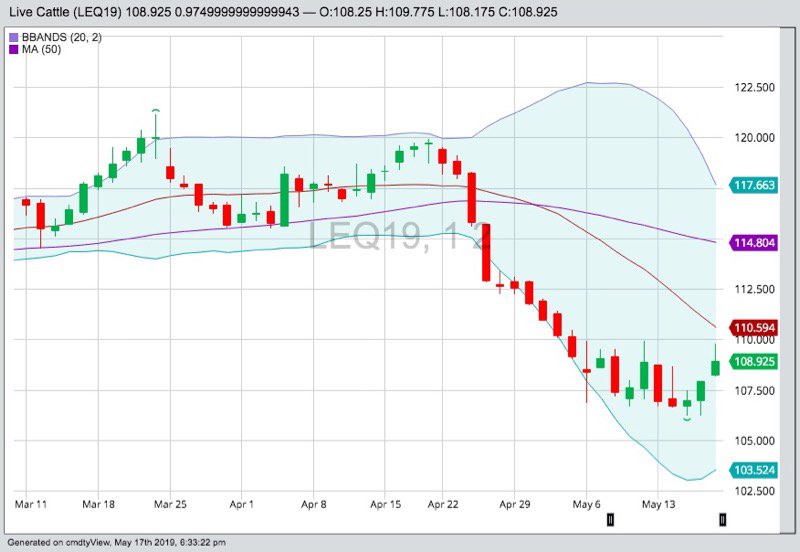
Task: Click the low marker below the May bottom candle
Action: pyautogui.click(x=687, y=419)
